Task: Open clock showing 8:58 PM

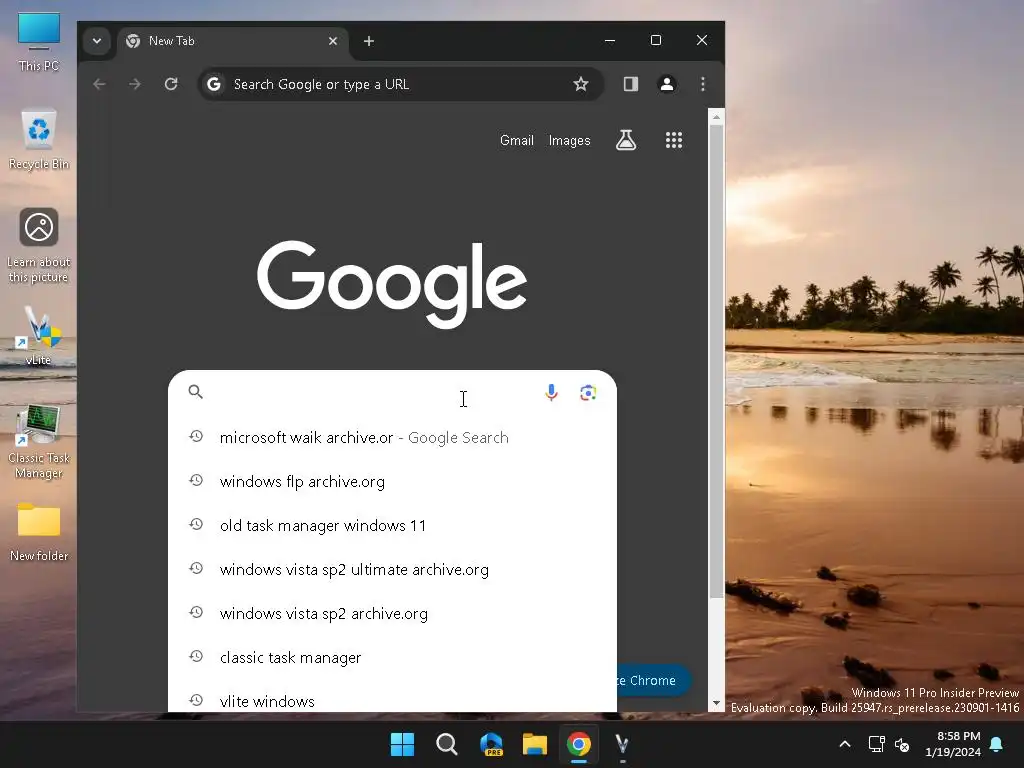Action: pyautogui.click(x=953, y=744)
